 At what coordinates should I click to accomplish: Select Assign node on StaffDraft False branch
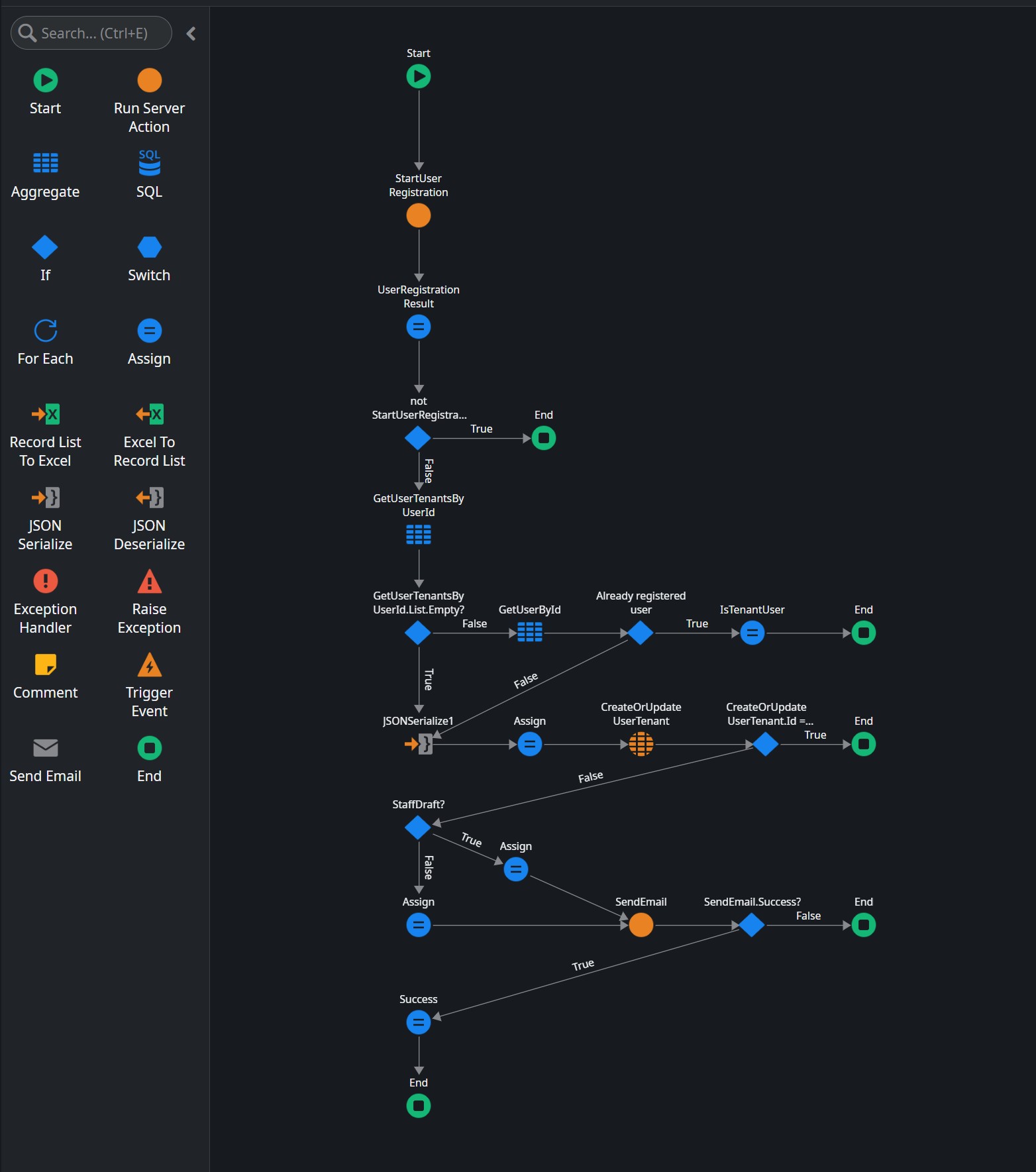[x=419, y=926]
